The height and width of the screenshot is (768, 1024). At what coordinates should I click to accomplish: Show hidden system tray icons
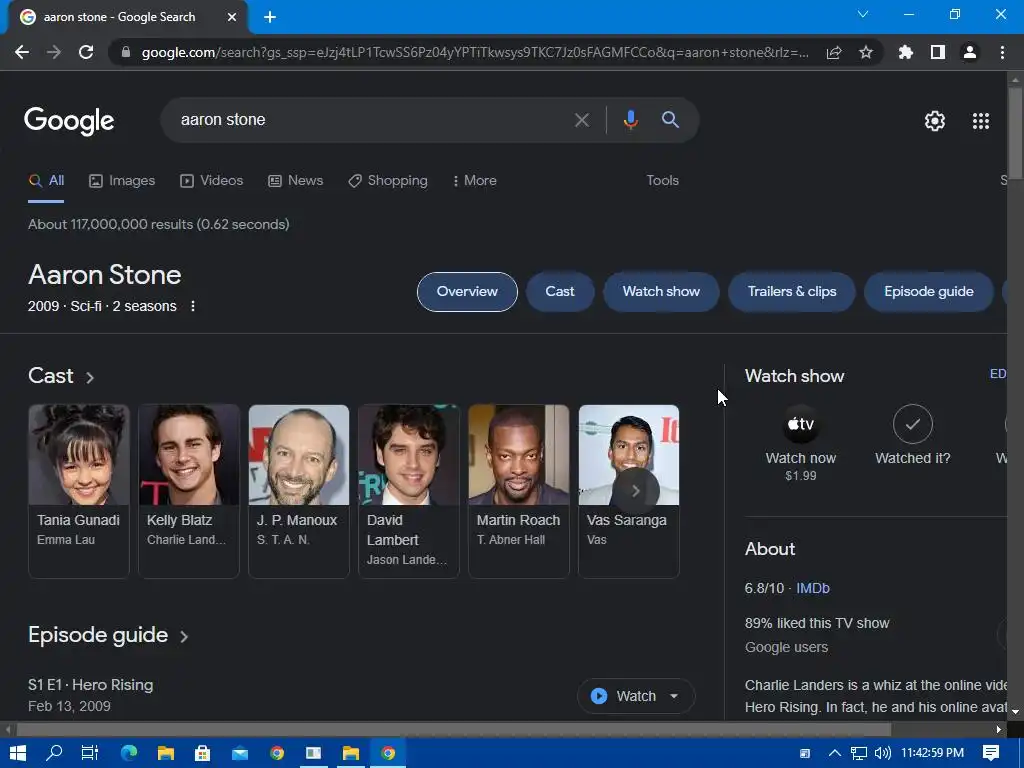pos(835,753)
